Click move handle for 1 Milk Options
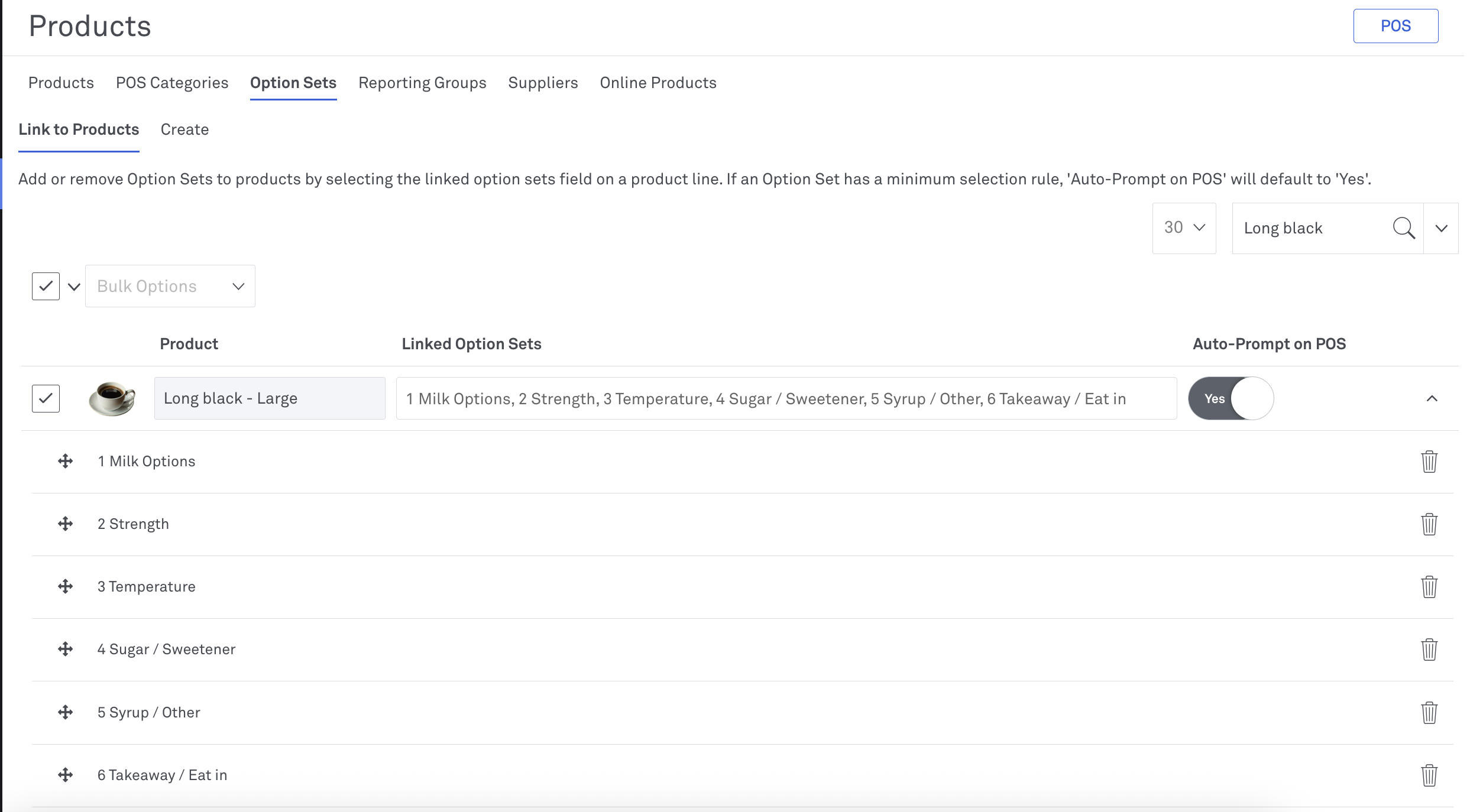 (x=66, y=461)
